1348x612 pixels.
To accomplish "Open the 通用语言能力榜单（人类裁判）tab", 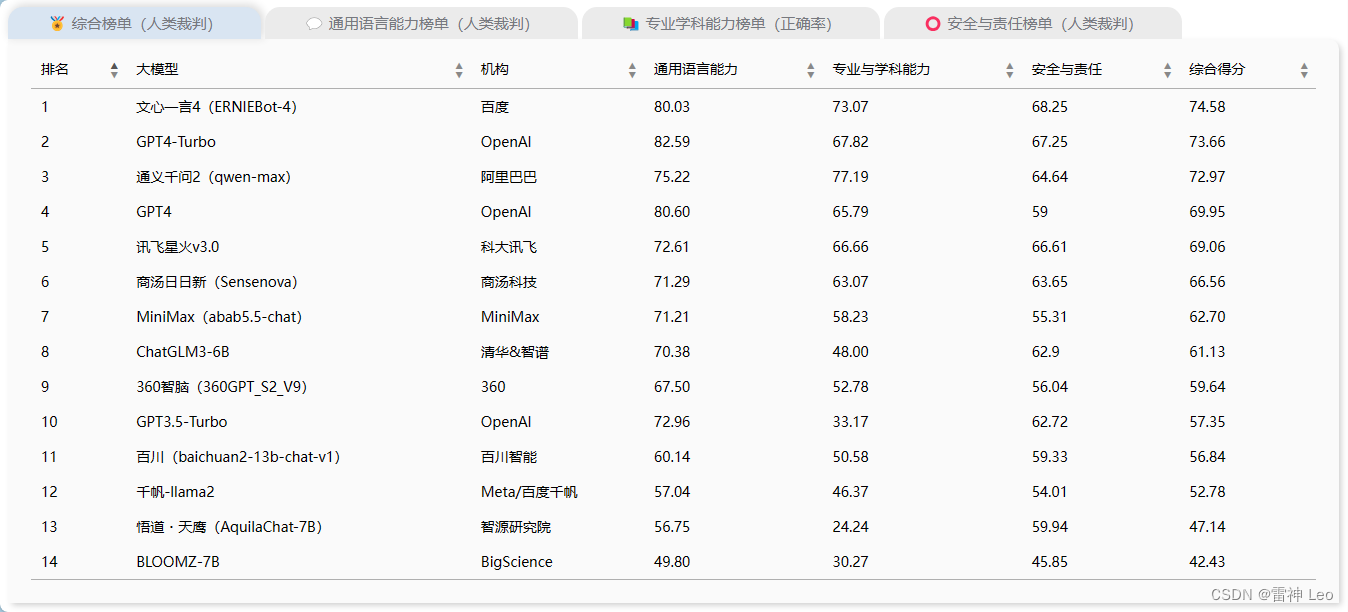I will point(421,24).
